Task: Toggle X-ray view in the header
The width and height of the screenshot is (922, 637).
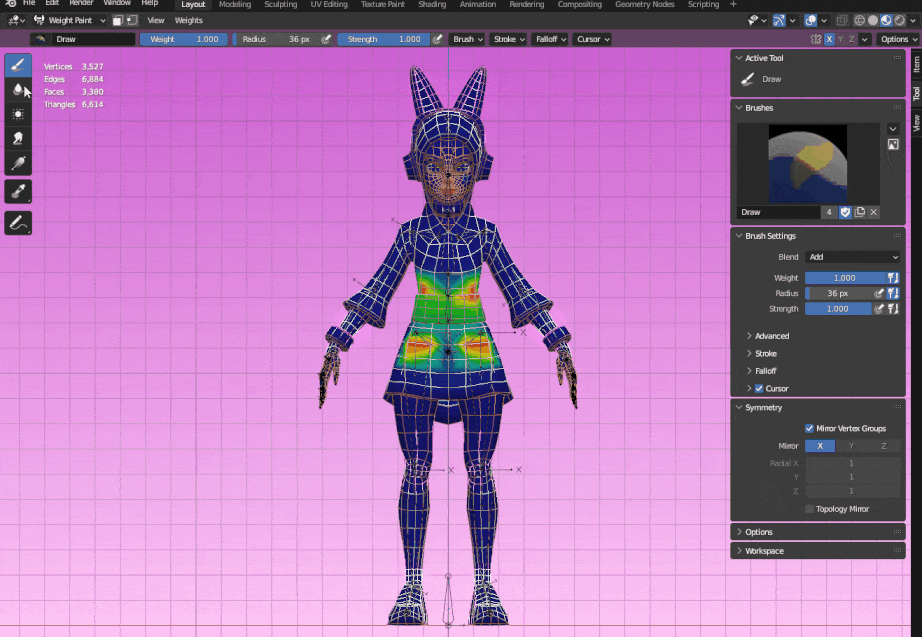Action: [842, 20]
